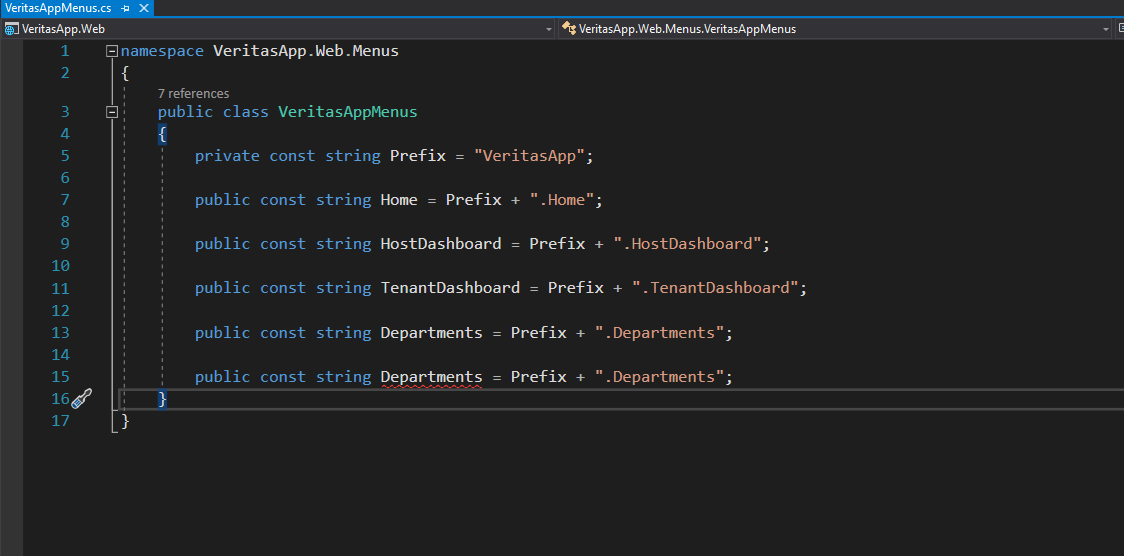
Task: Collapse the namespace VeritasApp.Web.Menus block
Action: (112, 51)
